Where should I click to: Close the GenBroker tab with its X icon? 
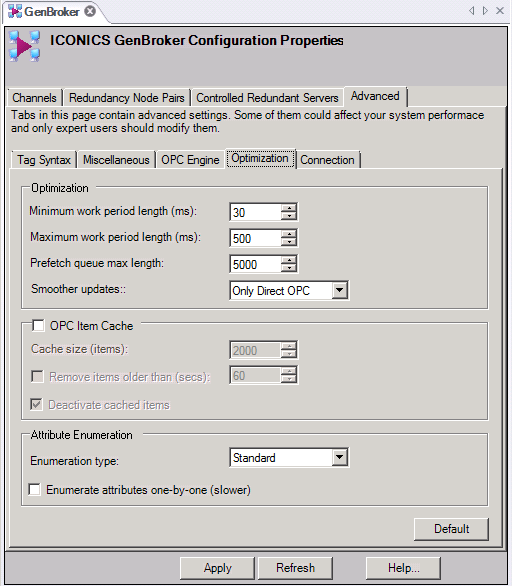[90, 12]
